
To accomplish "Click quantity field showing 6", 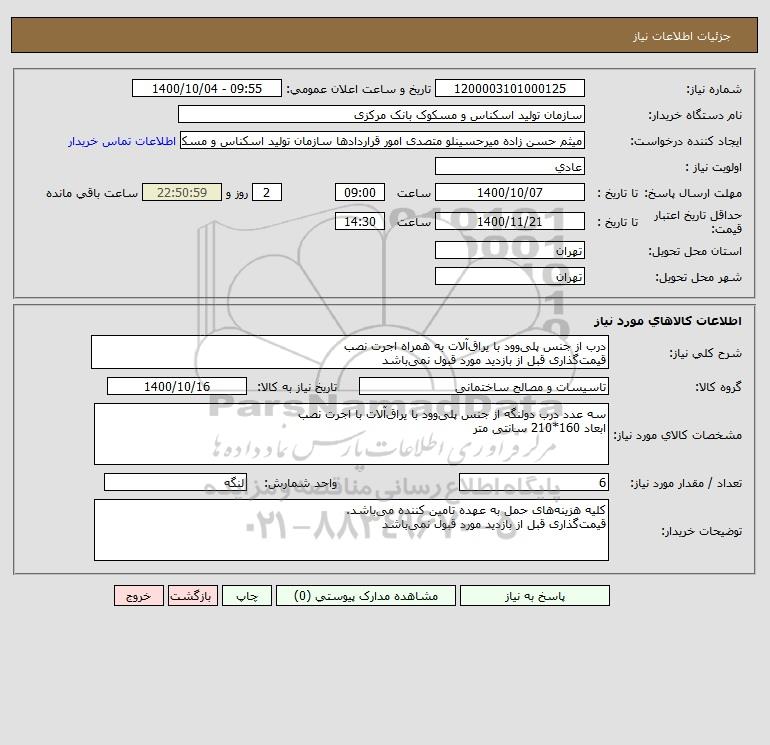I will pos(534,483).
